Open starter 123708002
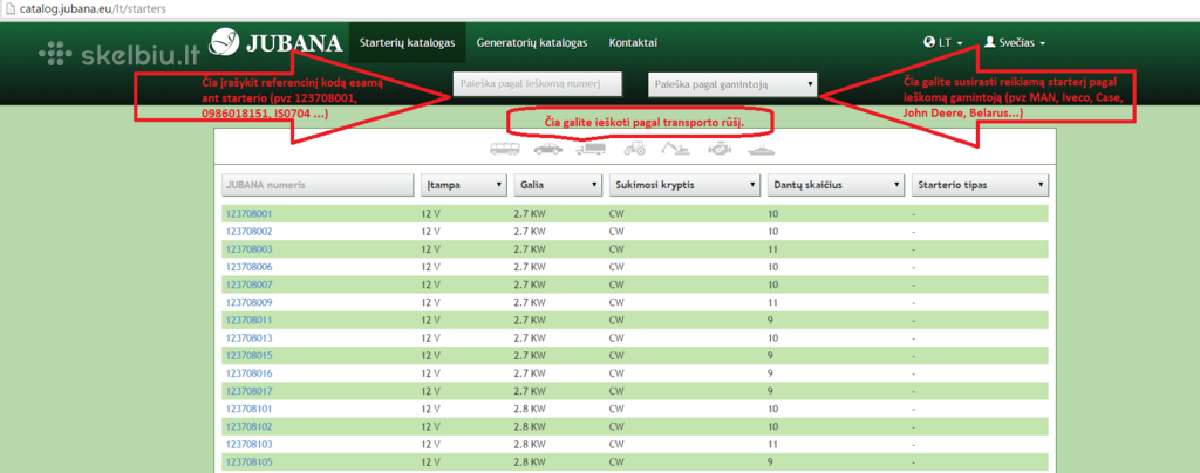Image resolution: width=1200 pixels, height=473 pixels. coord(249,231)
